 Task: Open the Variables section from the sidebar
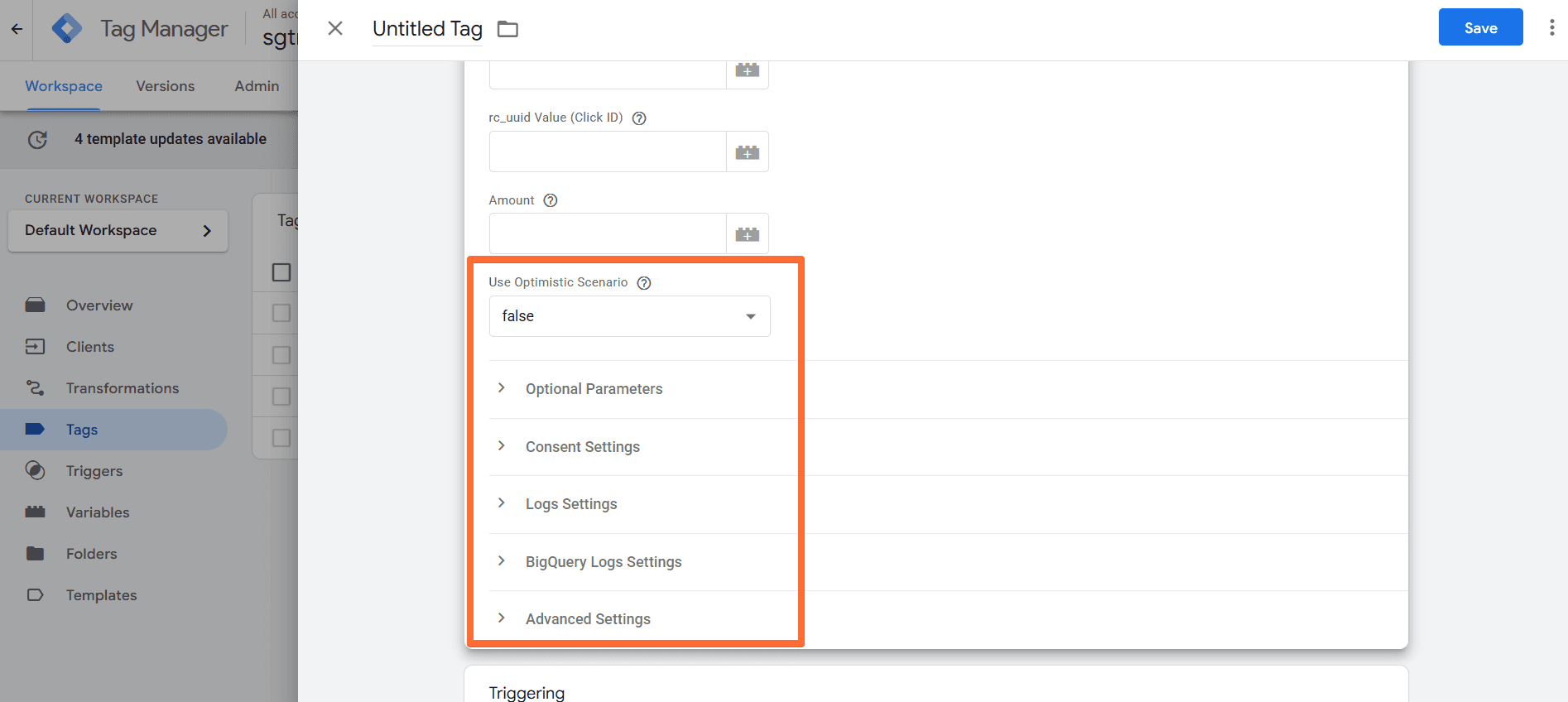(97, 512)
